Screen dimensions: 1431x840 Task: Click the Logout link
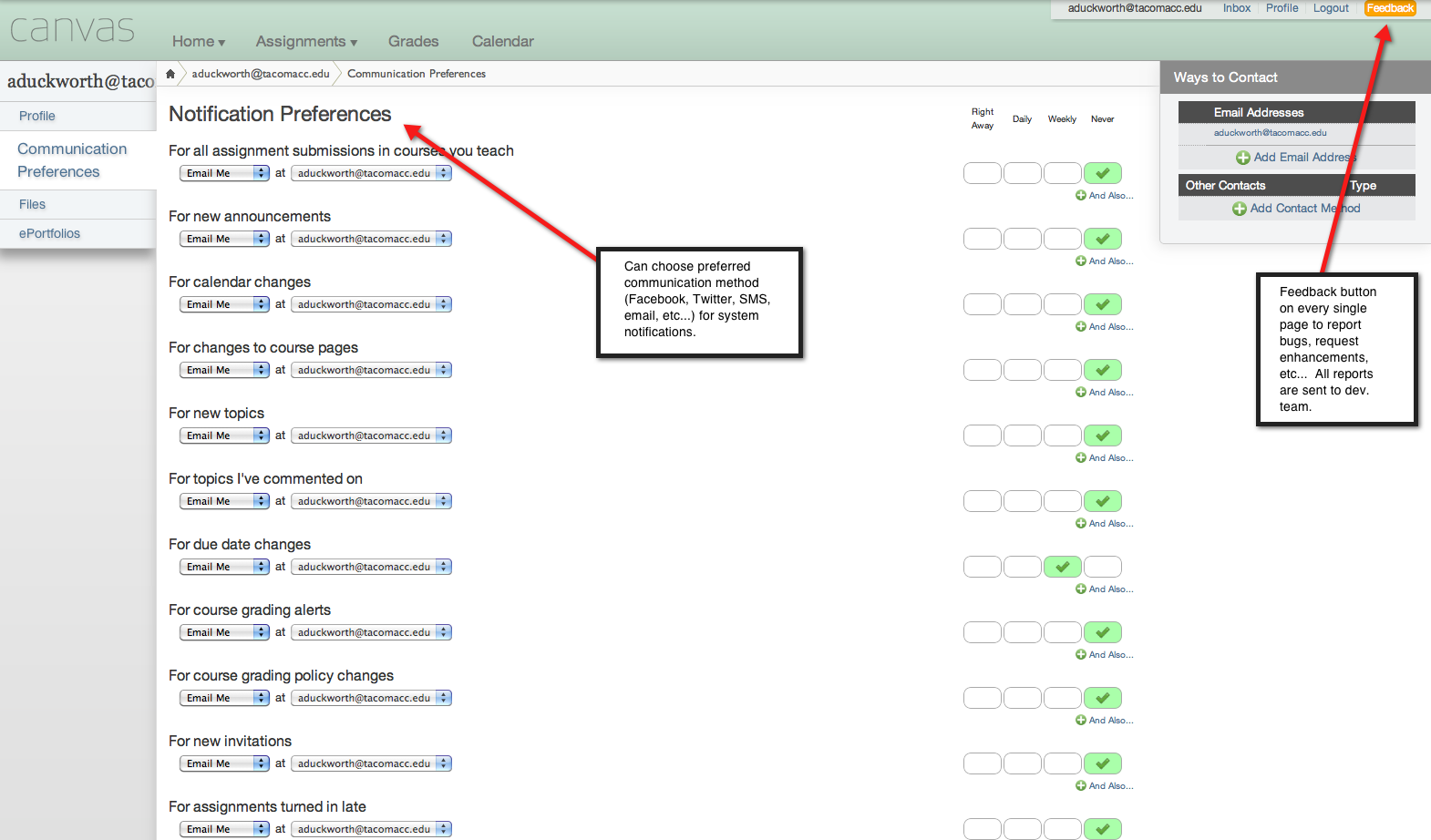(x=1330, y=8)
